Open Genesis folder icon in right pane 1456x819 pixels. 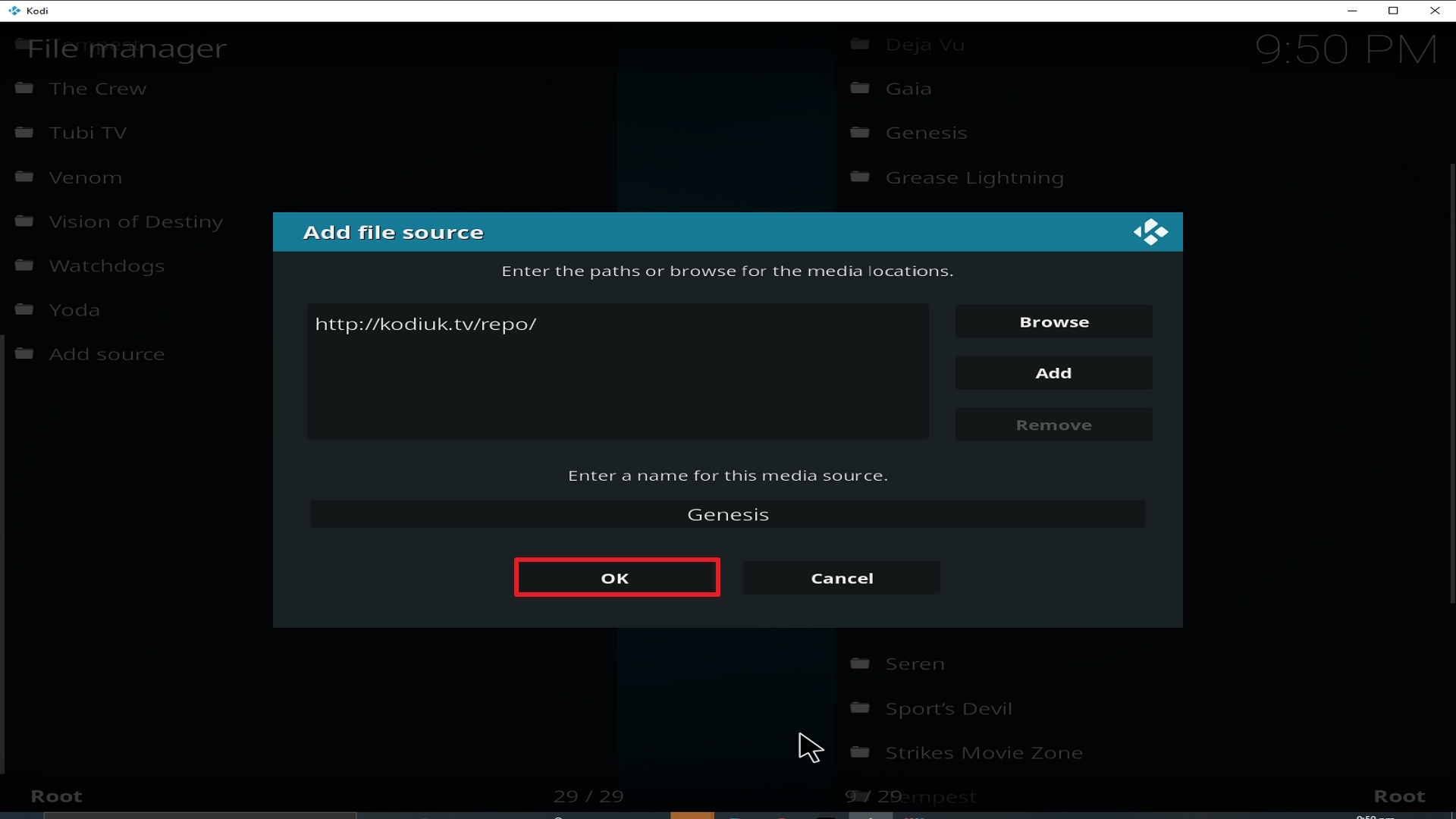[860, 132]
